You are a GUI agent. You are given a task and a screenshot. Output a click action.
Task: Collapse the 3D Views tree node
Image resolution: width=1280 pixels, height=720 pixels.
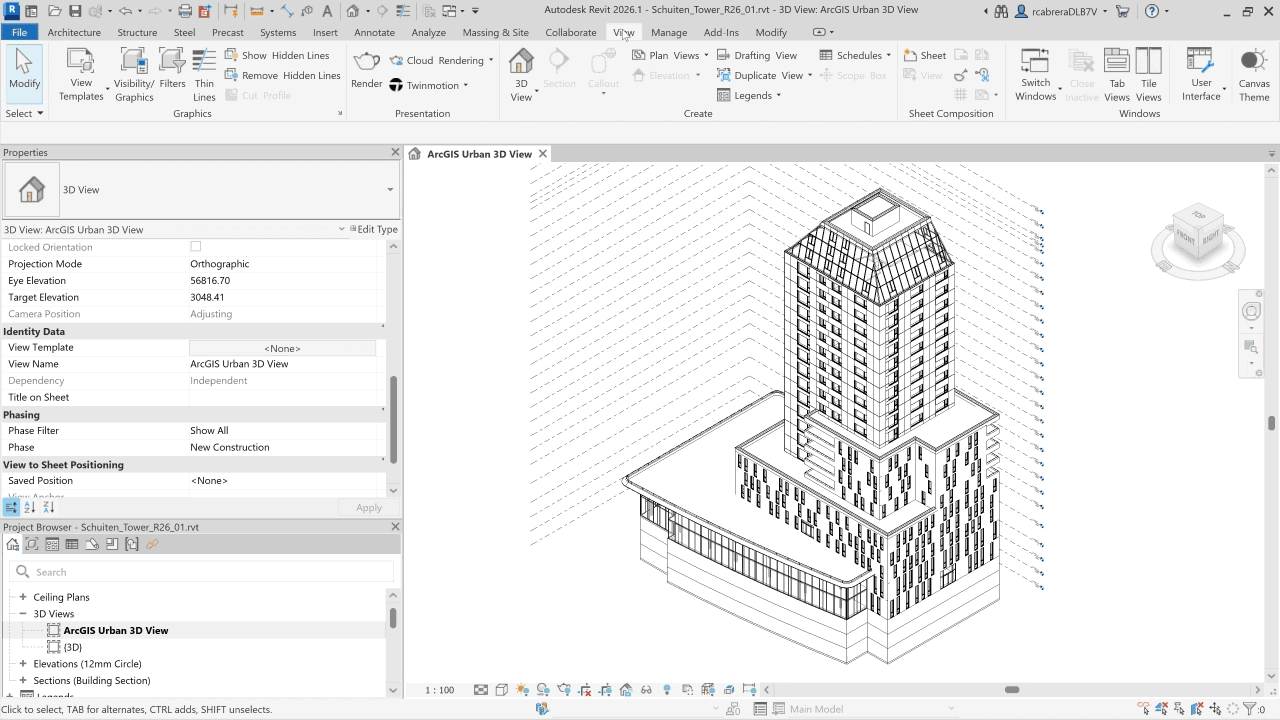pyautogui.click(x=23, y=614)
